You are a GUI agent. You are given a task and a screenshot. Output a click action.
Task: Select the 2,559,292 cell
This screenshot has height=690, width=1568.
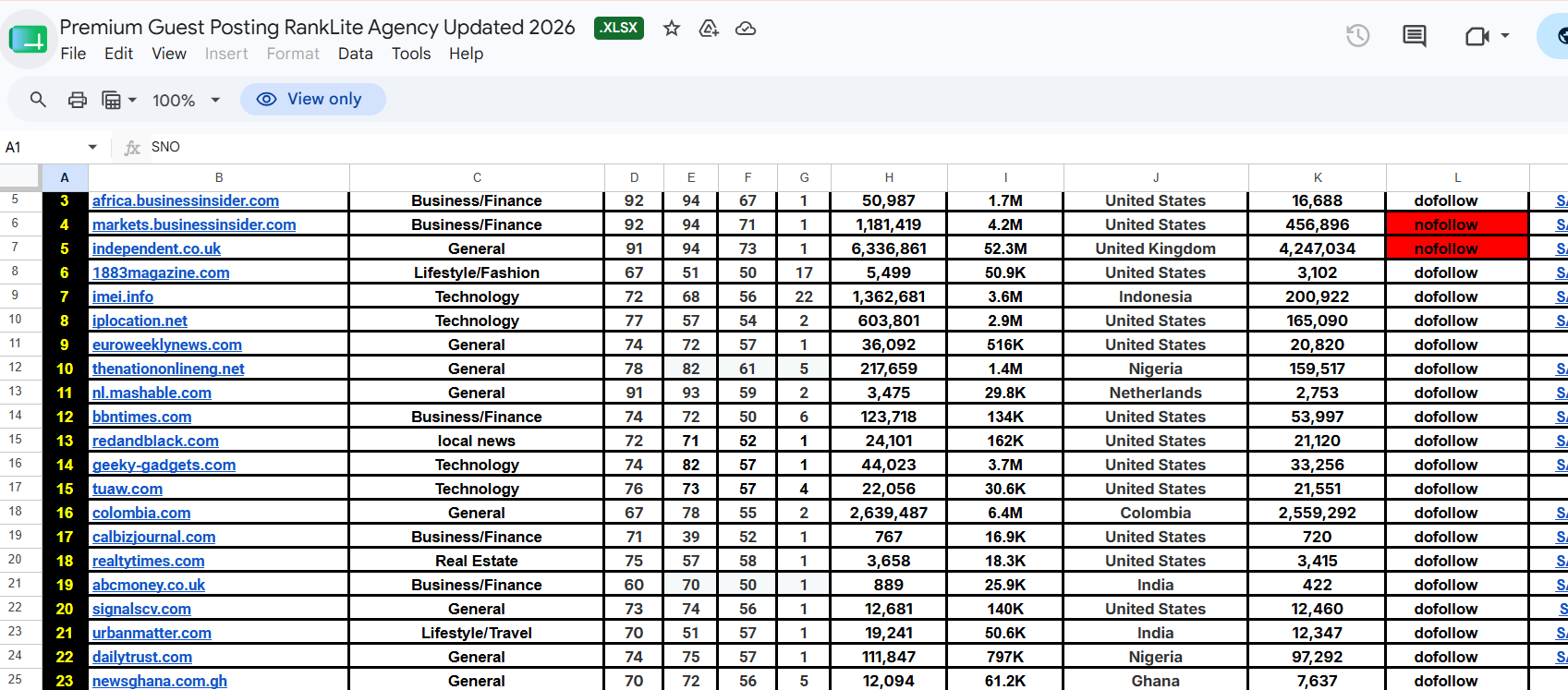1318,513
